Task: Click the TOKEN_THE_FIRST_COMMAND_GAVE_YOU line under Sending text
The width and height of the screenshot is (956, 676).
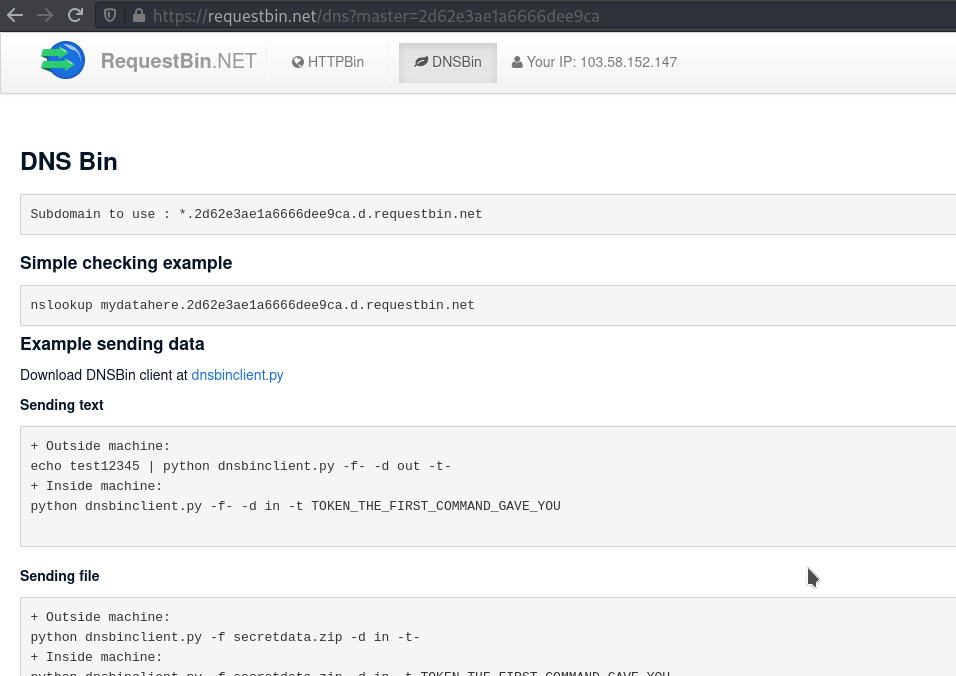Action: (x=296, y=506)
